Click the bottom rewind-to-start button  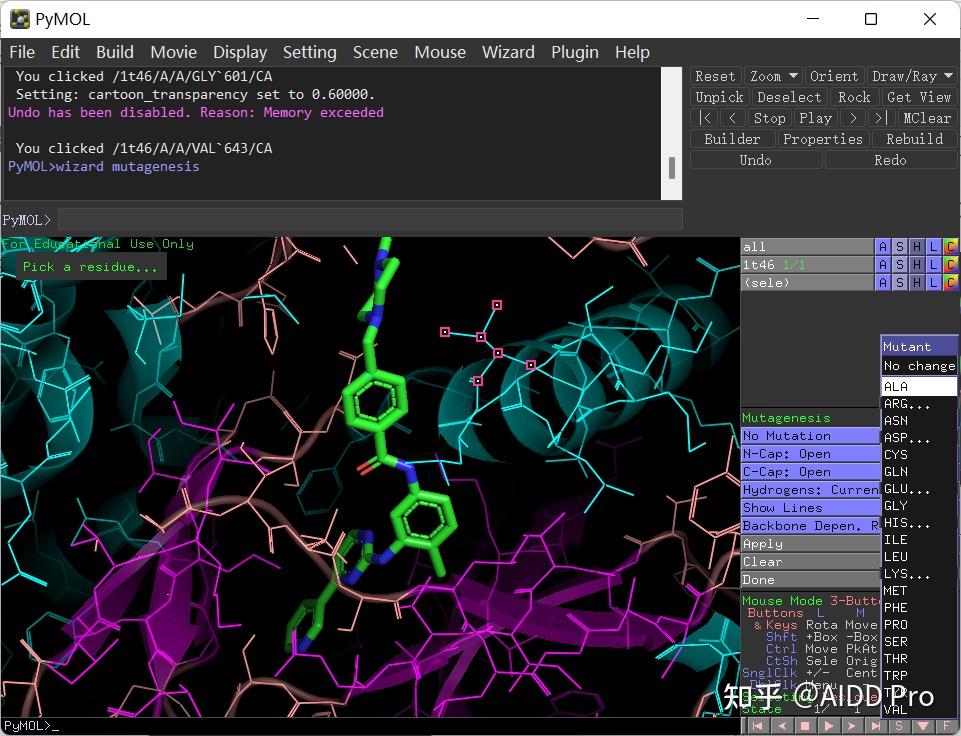tap(757, 726)
